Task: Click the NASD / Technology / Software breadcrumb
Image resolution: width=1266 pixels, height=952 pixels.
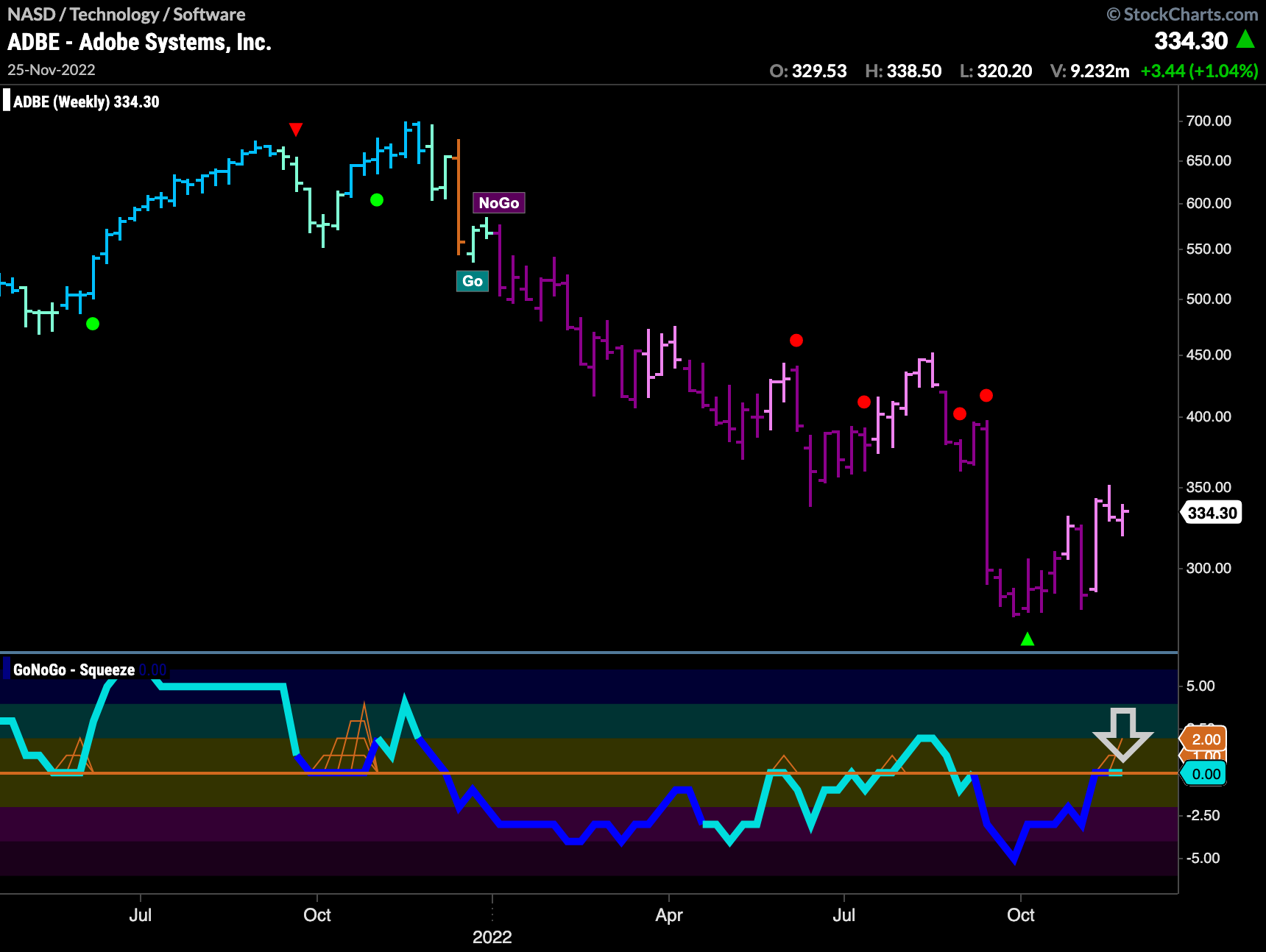Action: pos(126,14)
